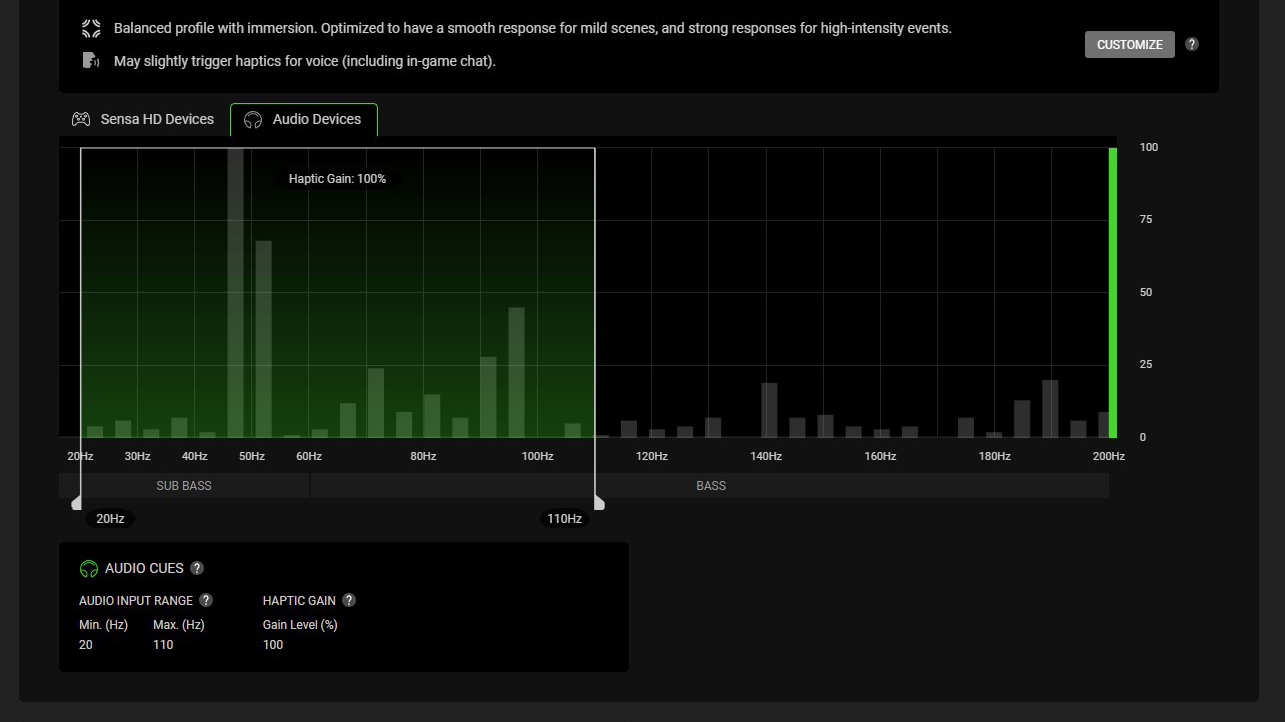Click the balanced profile icon
Image resolution: width=1285 pixels, height=722 pixels.
coord(91,28)
